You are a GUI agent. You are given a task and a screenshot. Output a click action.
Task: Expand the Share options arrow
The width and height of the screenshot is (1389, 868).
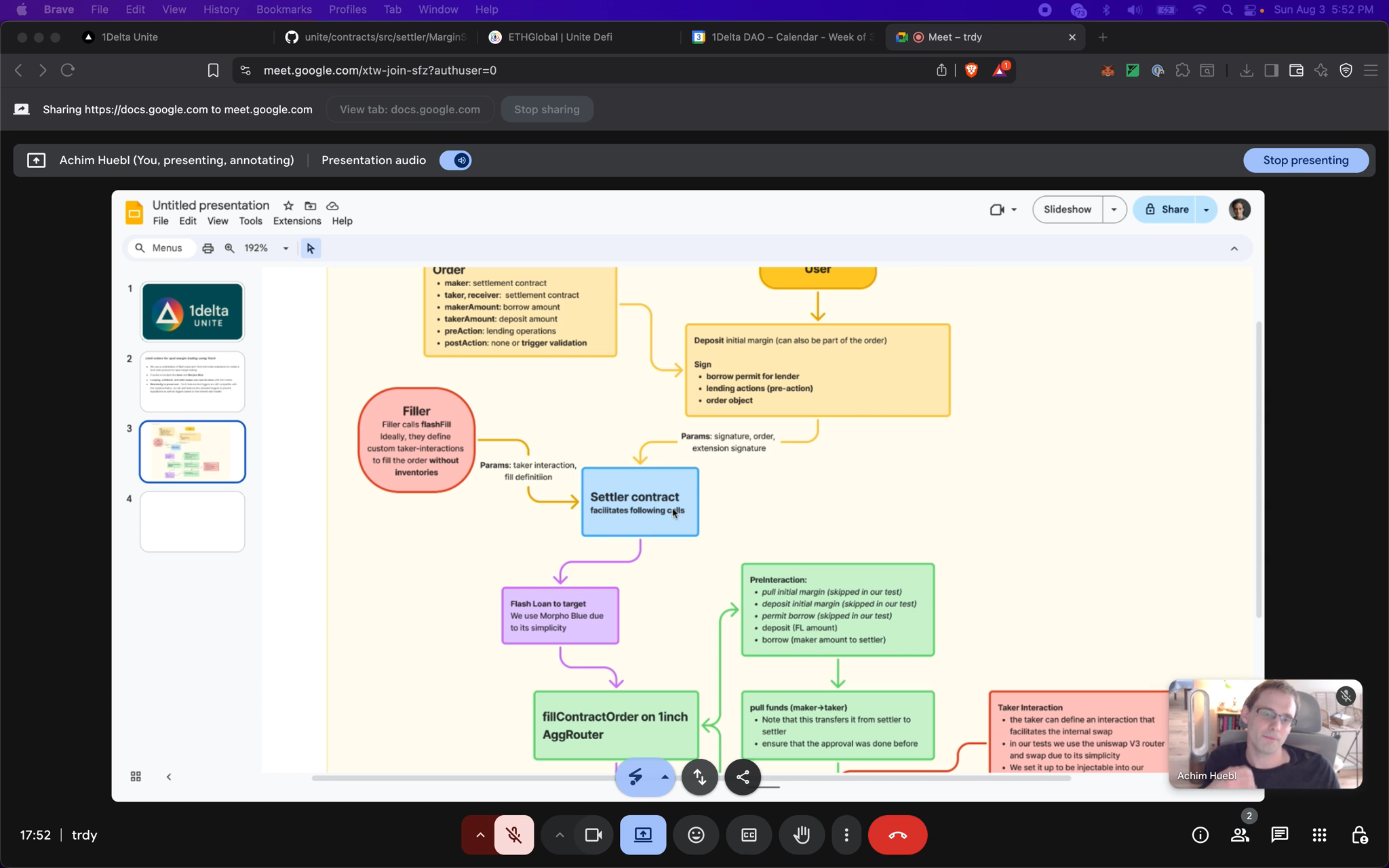(1206, 210)
